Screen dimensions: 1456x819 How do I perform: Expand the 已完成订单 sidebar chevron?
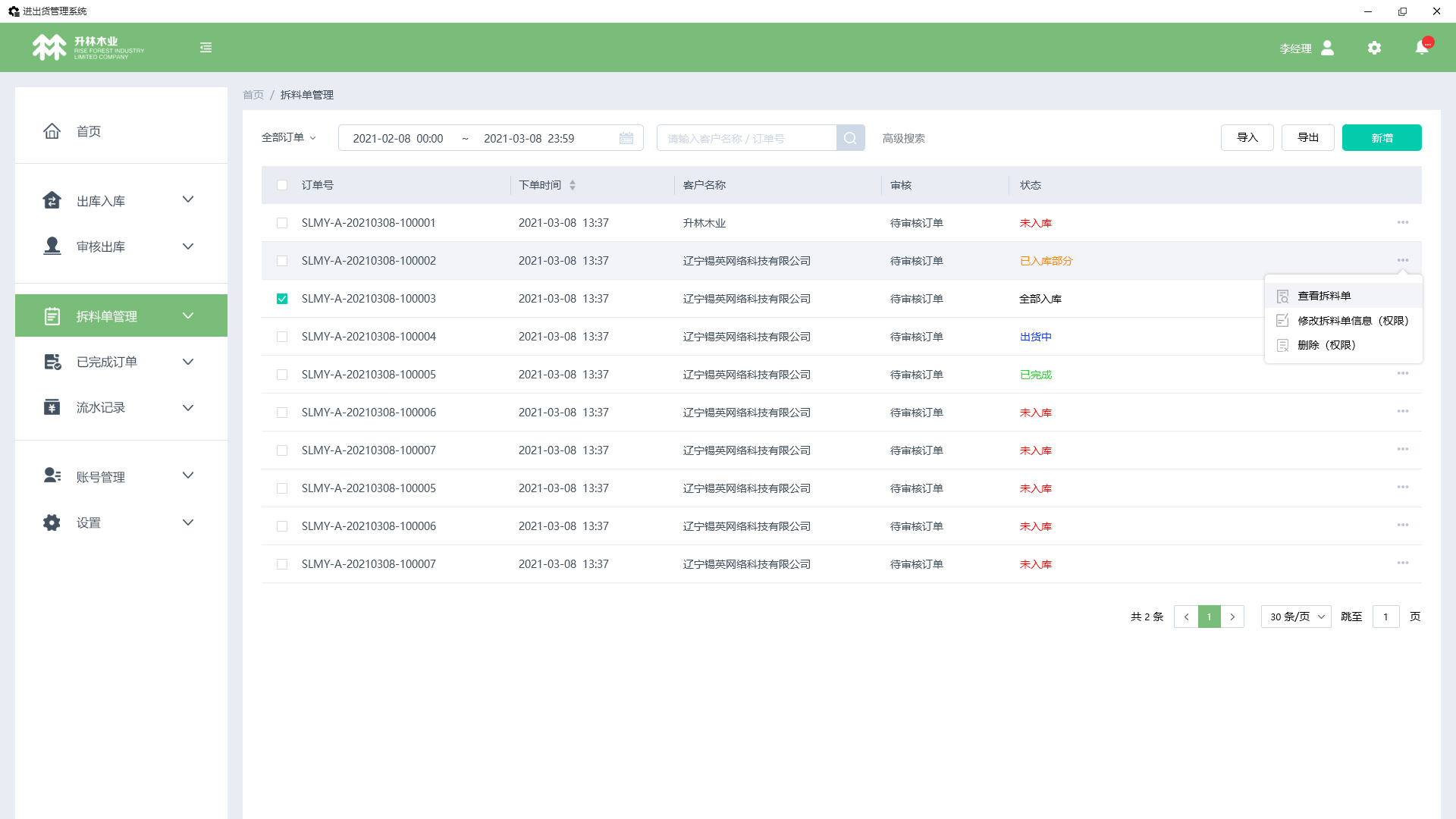[x=188, y=362]
